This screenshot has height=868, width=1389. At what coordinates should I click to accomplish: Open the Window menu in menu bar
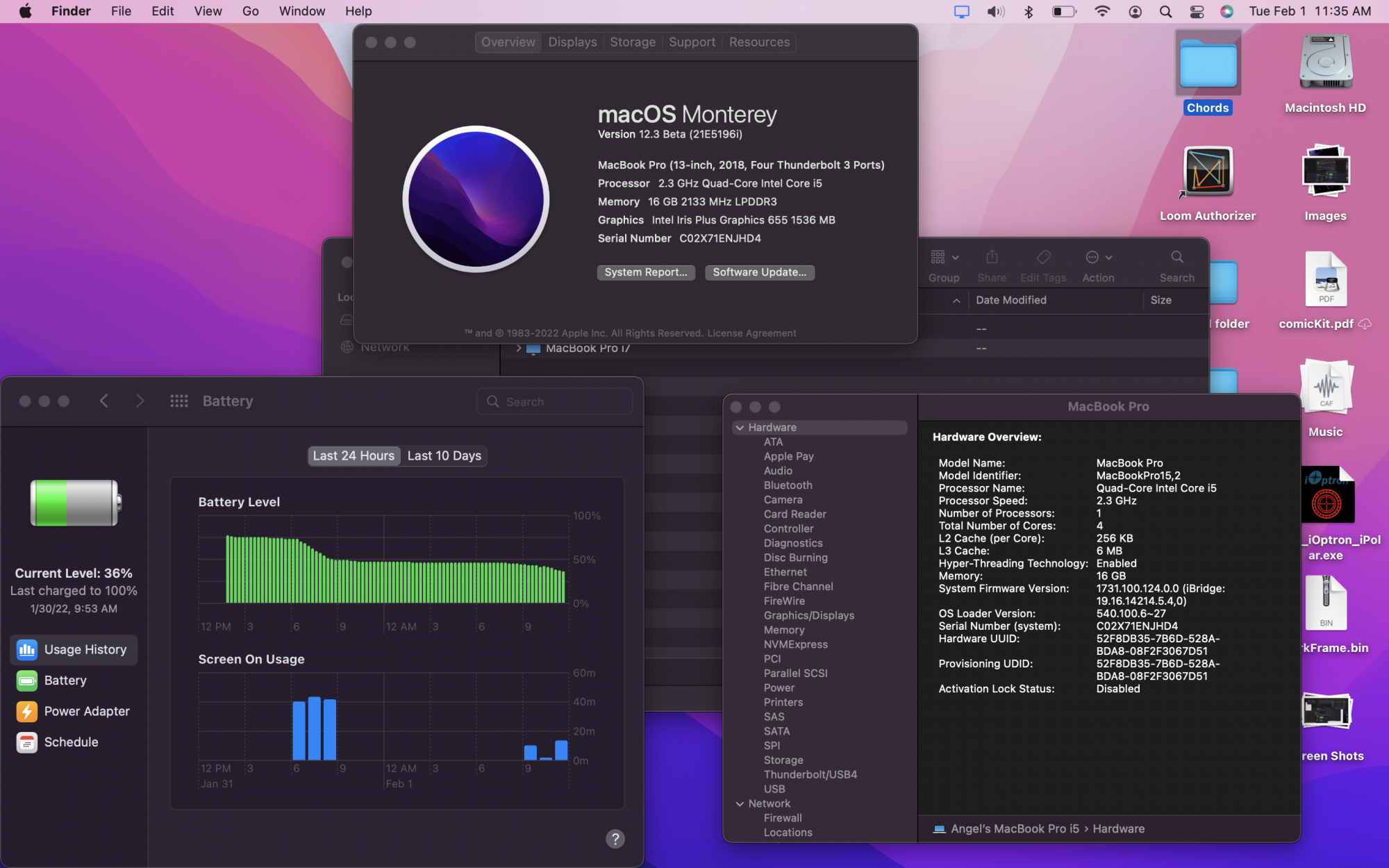click(301, 11)
